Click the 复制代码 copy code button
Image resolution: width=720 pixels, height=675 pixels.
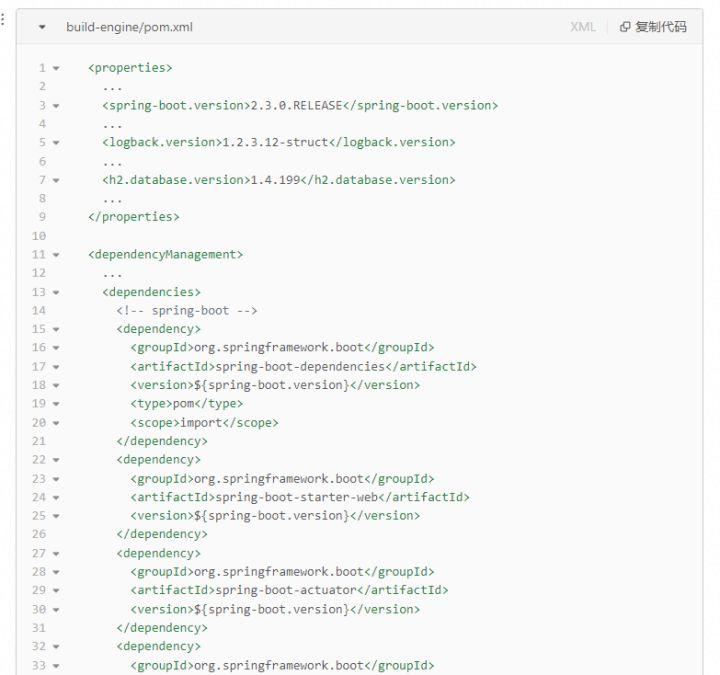[x=660, y=27]
